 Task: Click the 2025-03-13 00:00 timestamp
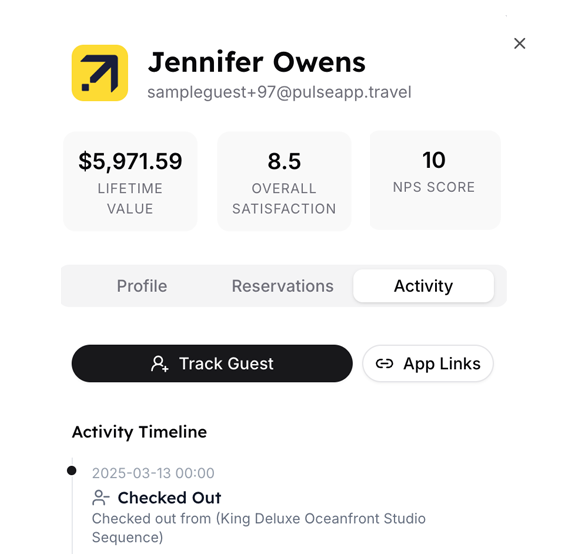tap(153, 473)
